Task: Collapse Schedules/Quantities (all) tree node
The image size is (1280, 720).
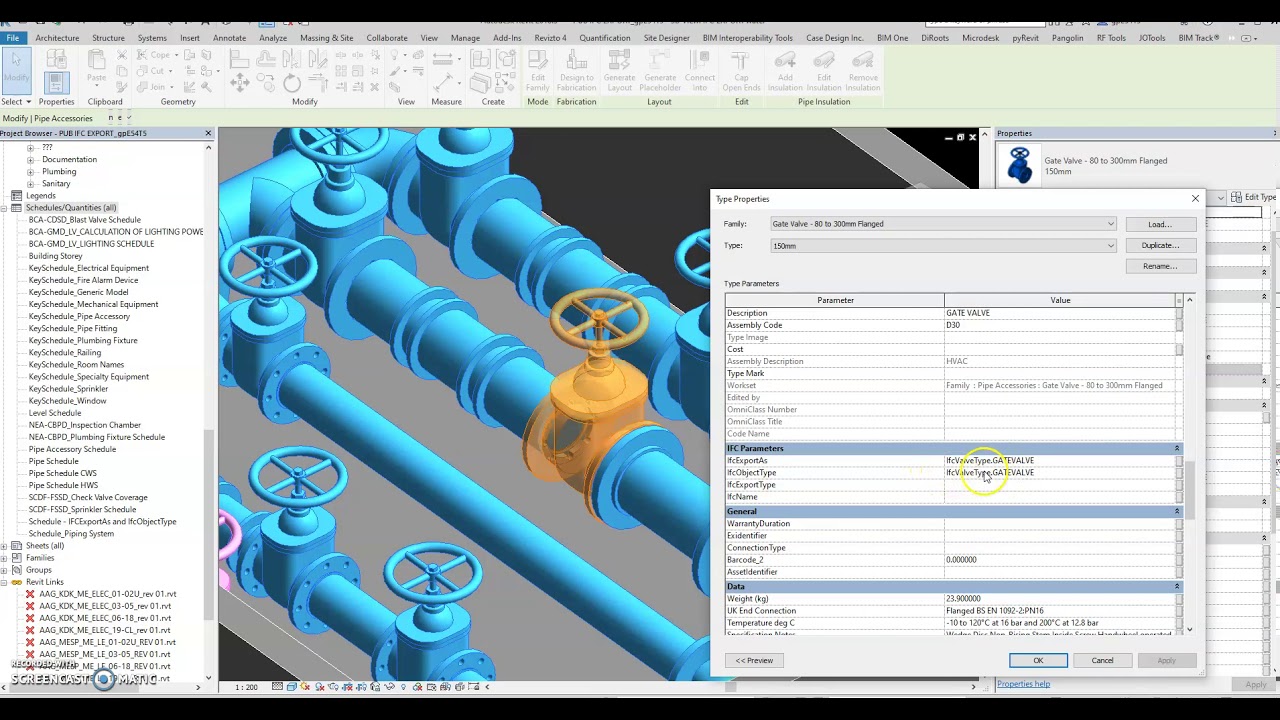Action: click(x=4, y=208)
